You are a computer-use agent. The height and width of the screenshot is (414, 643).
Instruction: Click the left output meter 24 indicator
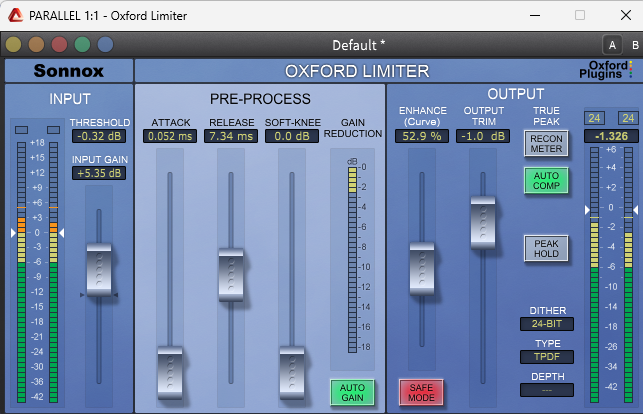point(594,118)
